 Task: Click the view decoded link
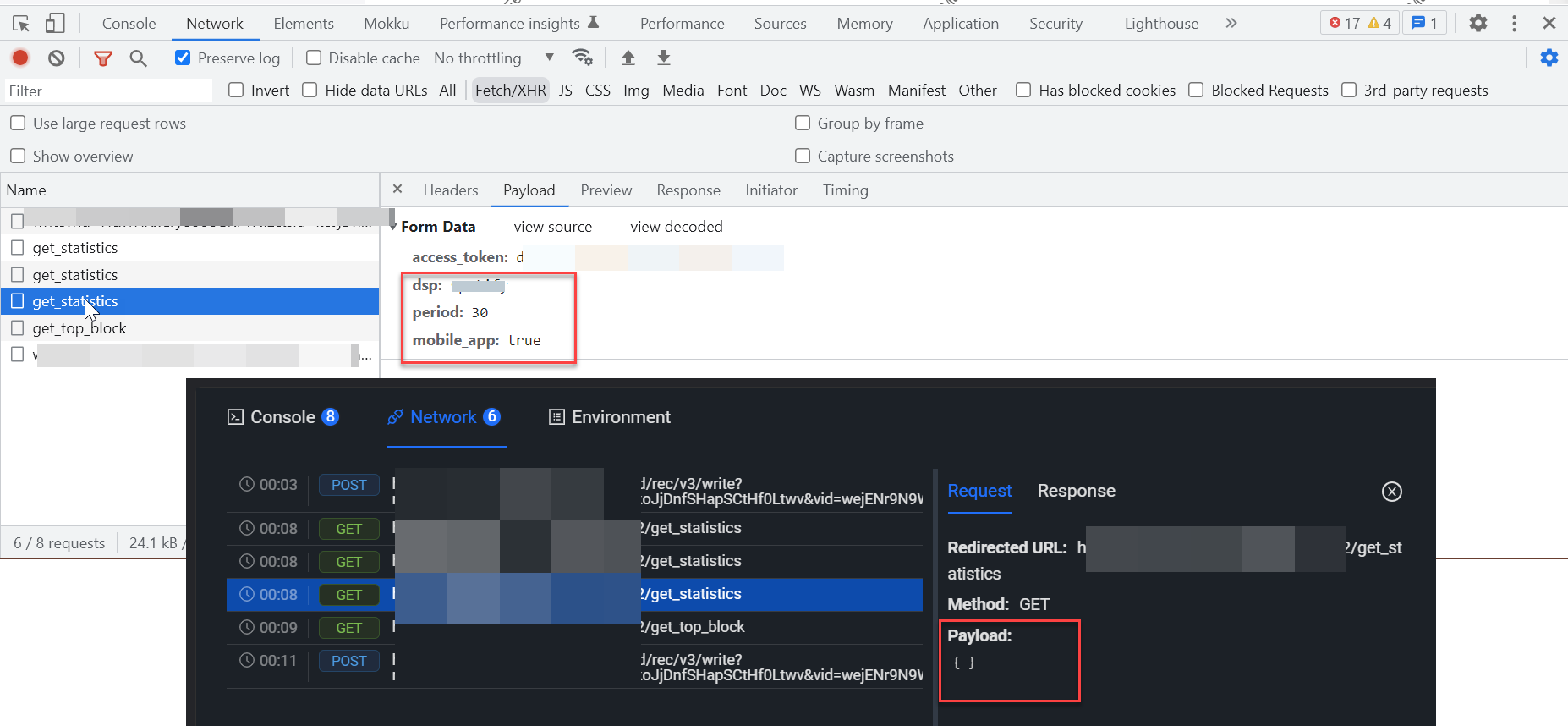click(677, 227)
